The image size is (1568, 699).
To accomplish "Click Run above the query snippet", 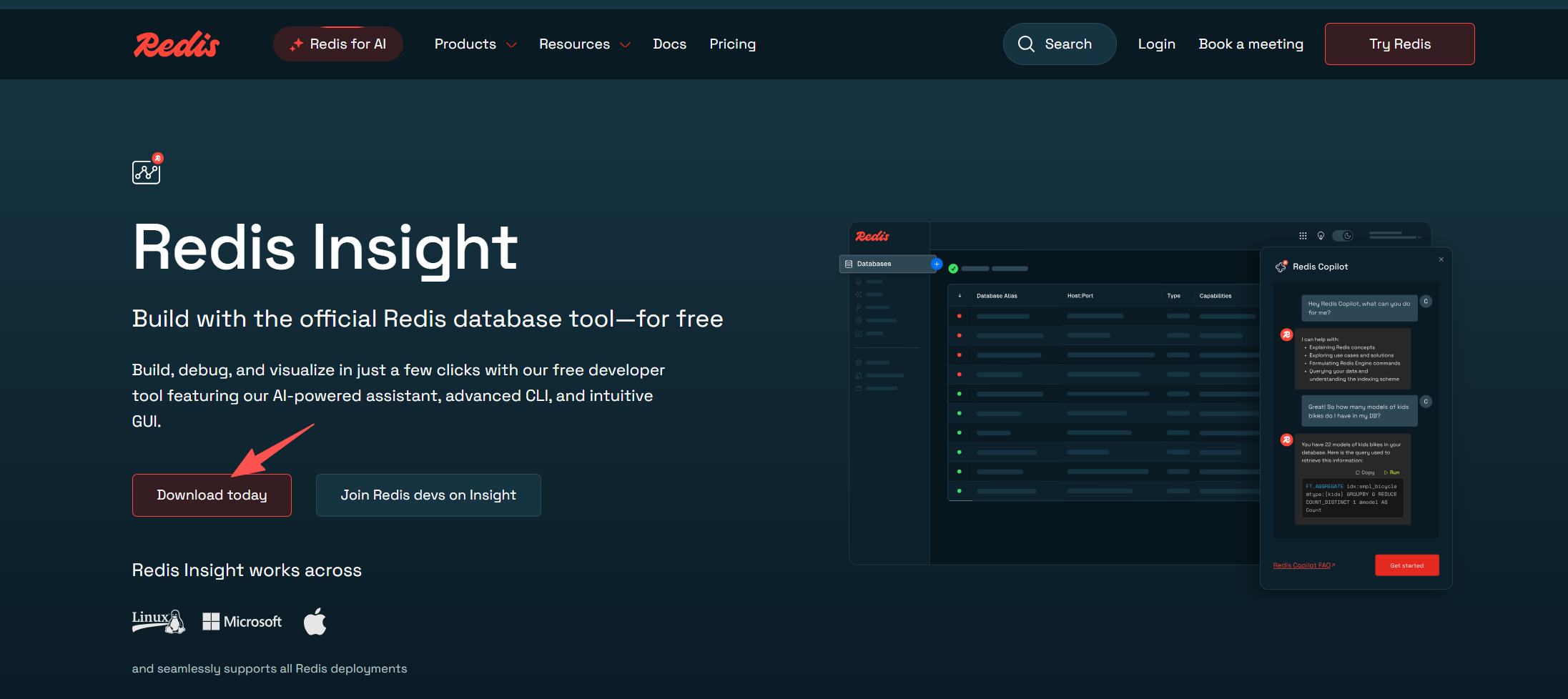I will pyautogui.click(x=1391, y=472).
